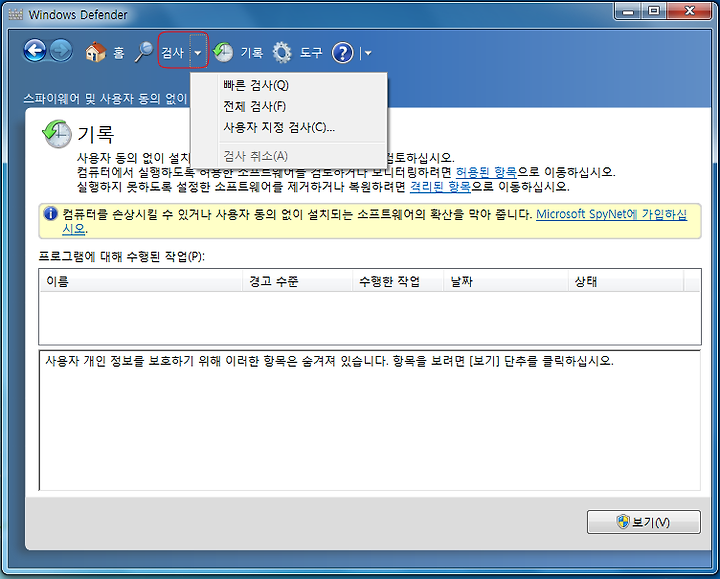Open Help with the question mark icon

[343, 53]
